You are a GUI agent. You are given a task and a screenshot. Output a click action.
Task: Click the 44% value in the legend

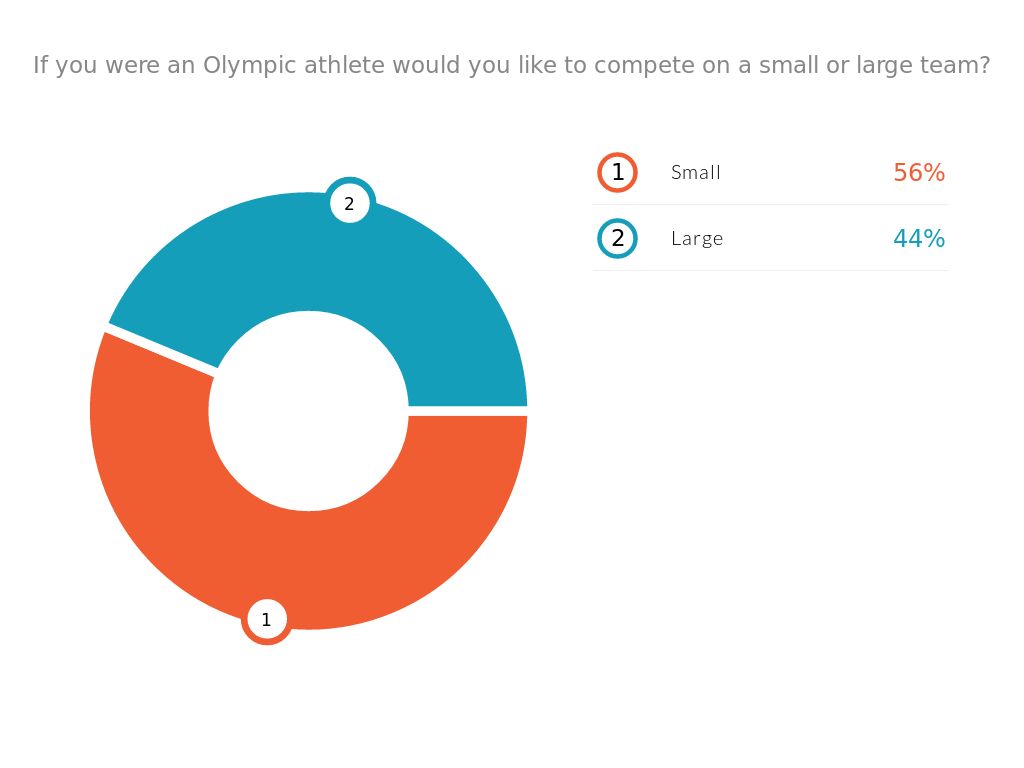919,238
